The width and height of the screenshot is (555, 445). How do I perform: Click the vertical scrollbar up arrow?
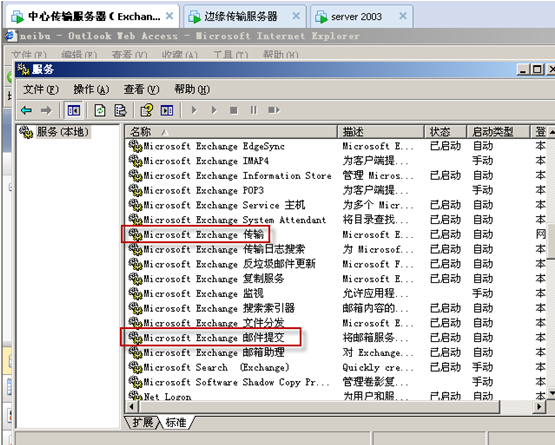(551, 132)
